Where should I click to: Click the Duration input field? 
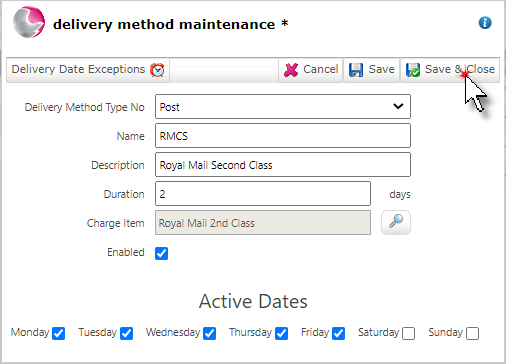coord(263,194)
